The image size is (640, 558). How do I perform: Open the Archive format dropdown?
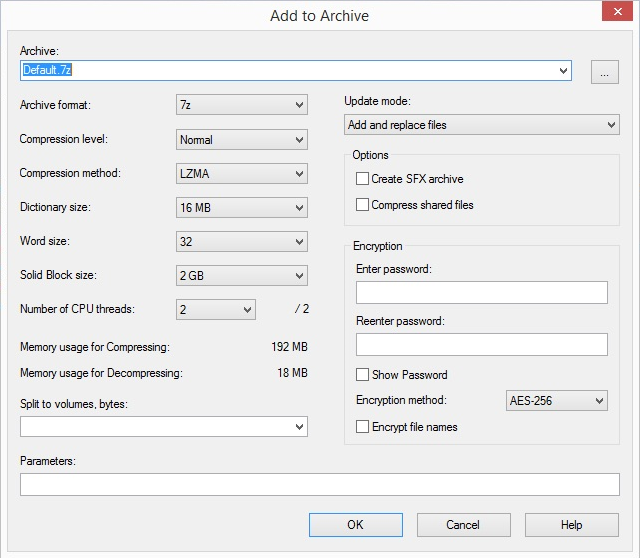tap(242, 106)
